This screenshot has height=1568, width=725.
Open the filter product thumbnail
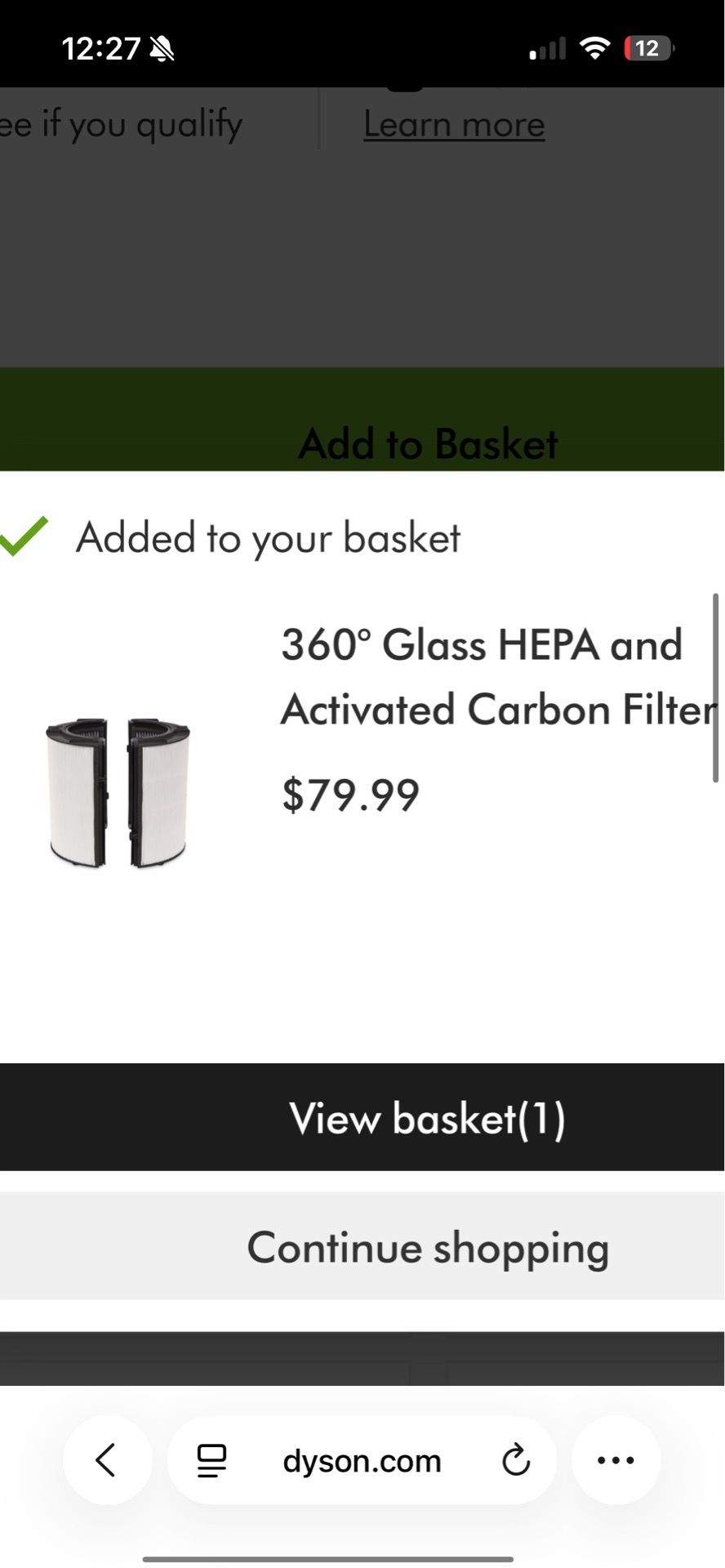(118, 792)
